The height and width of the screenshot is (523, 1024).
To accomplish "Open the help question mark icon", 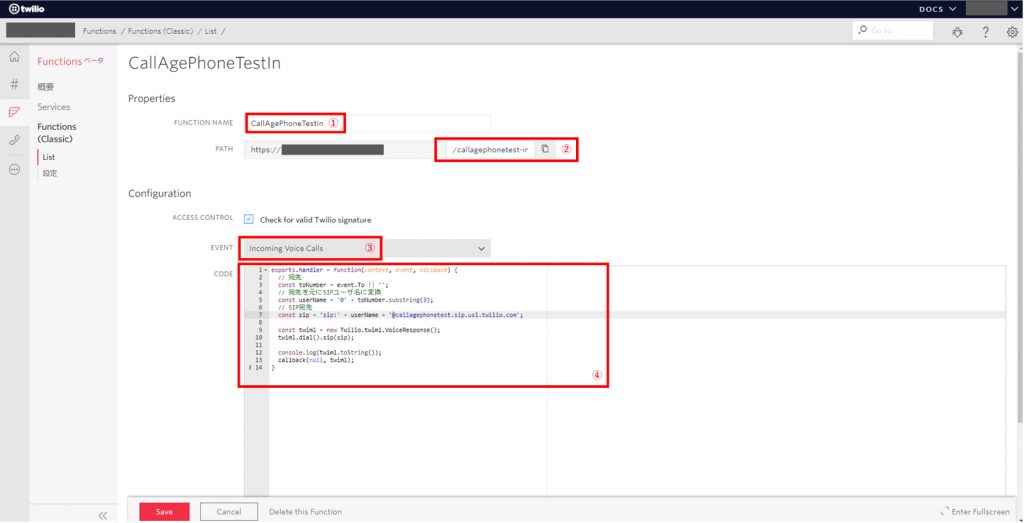I will (985, 31).
